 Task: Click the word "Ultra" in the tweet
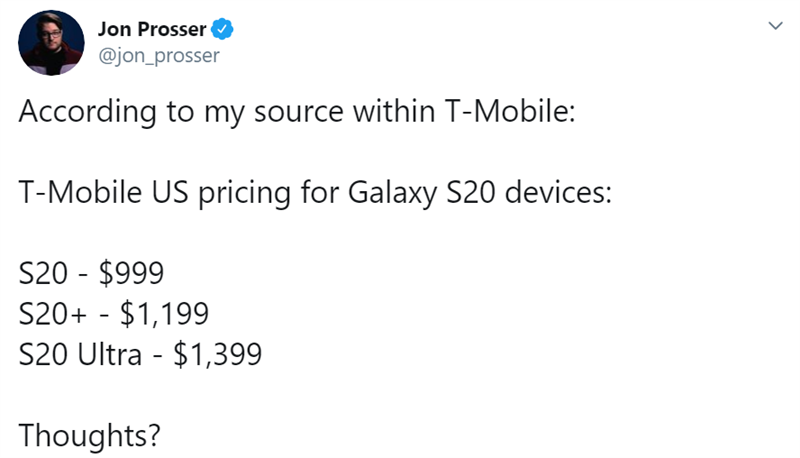[109, 354]
